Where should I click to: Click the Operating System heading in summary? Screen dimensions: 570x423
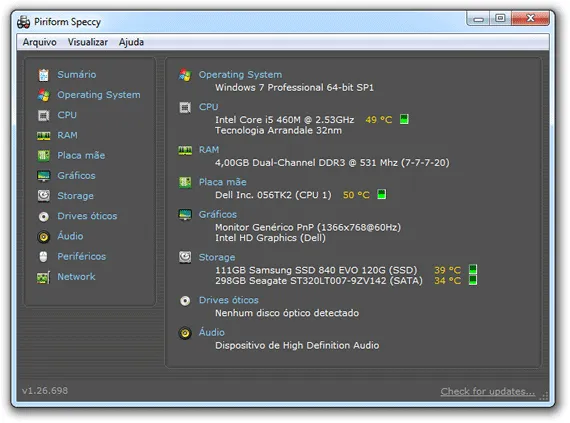(240, 74)
